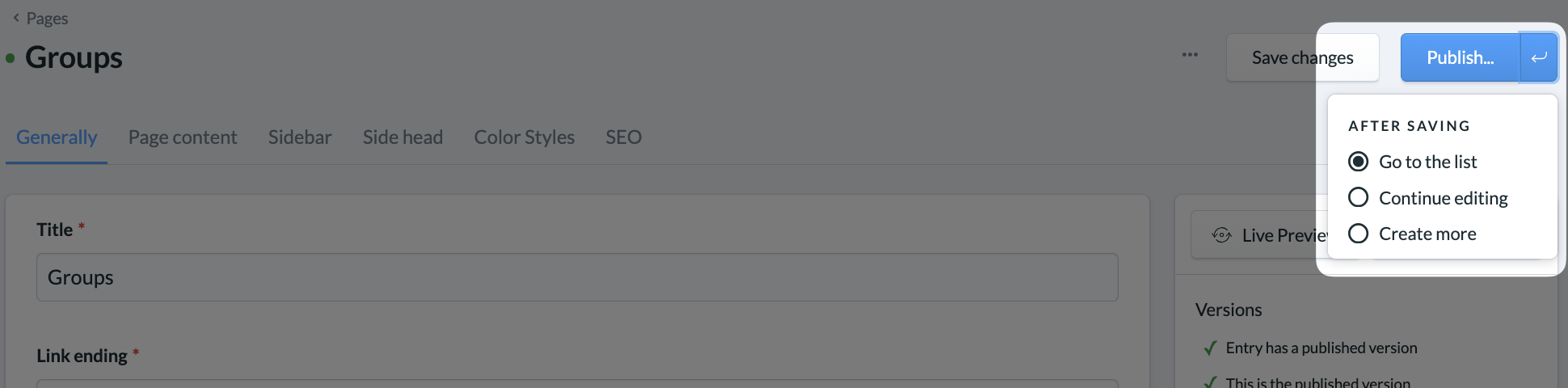Click the Save changes button

click(1302, 57)
